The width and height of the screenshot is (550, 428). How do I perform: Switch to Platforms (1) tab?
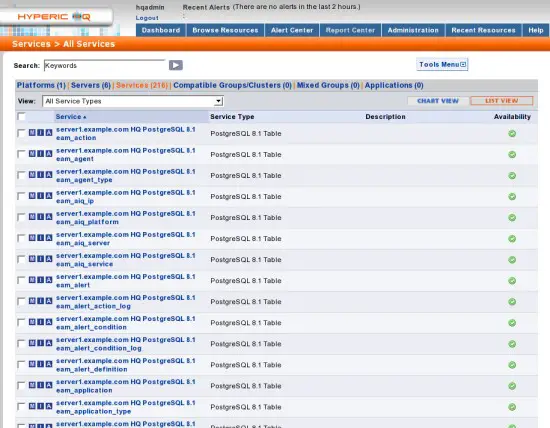coord(41,85)
